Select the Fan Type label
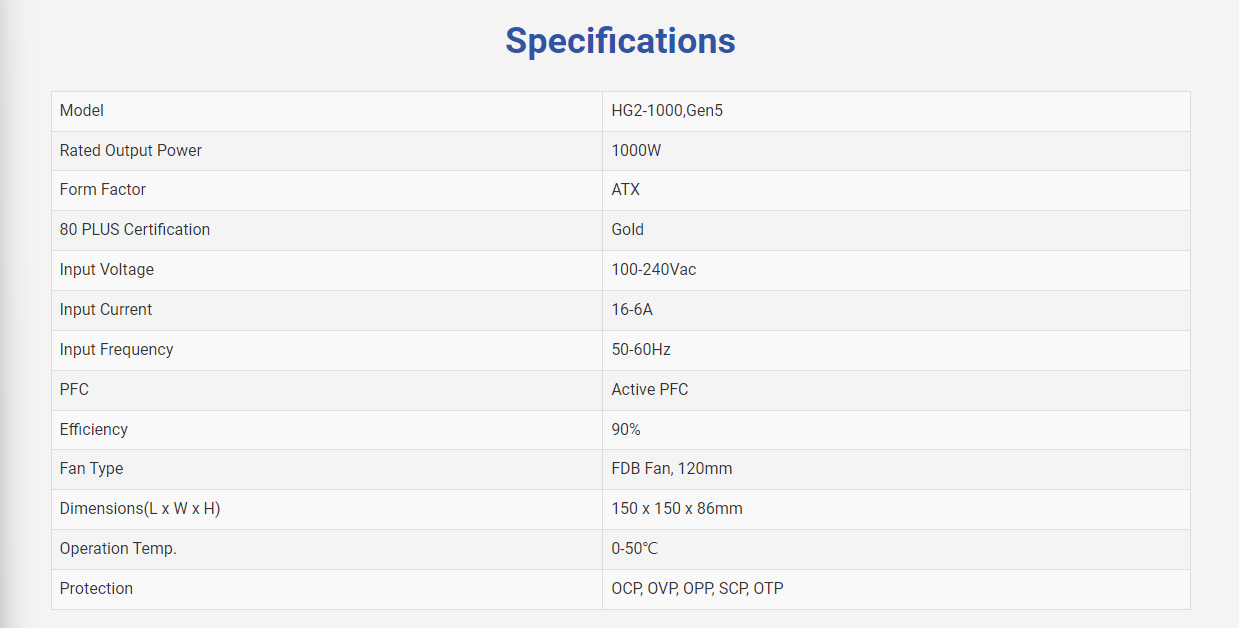Screen dimensions: 1239x628 [x=92, y=468]
